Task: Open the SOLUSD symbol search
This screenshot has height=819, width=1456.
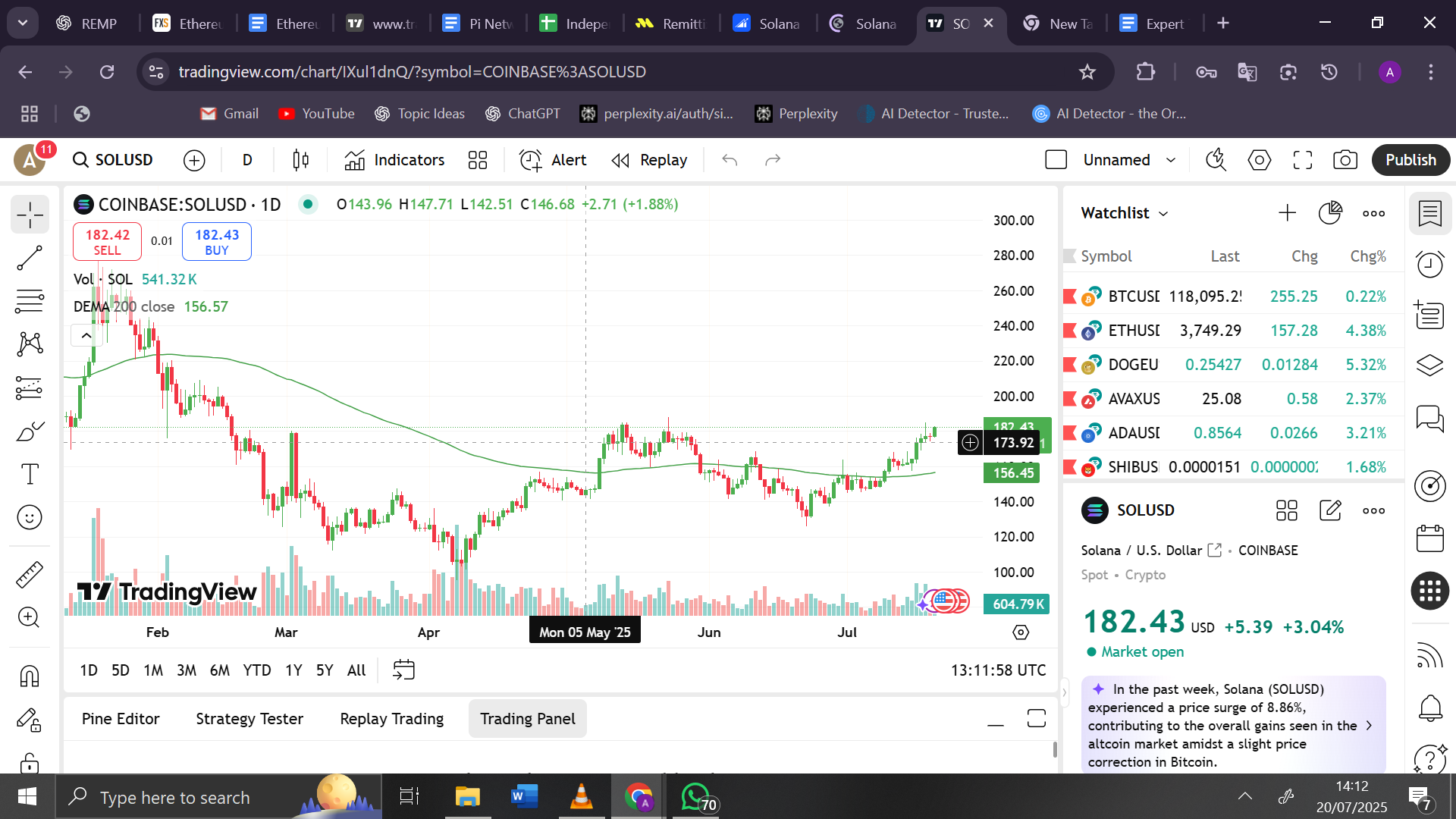Action: [x=113, y=160]
